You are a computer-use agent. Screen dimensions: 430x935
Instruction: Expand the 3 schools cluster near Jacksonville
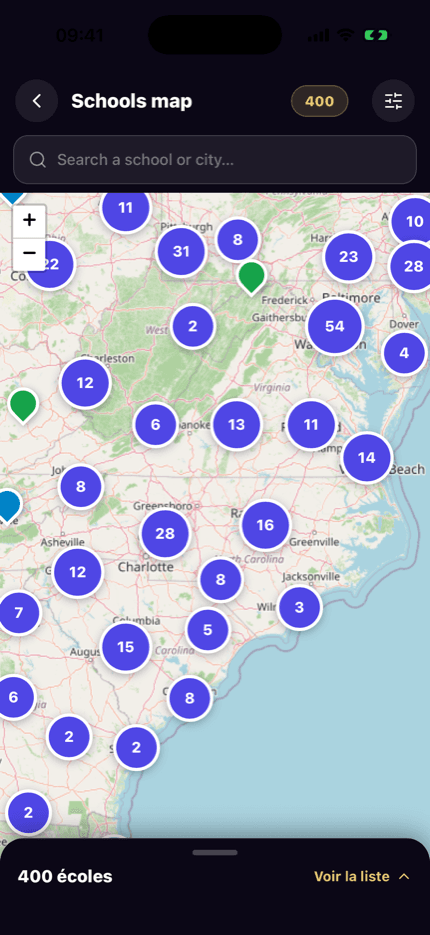pos(299,608)
